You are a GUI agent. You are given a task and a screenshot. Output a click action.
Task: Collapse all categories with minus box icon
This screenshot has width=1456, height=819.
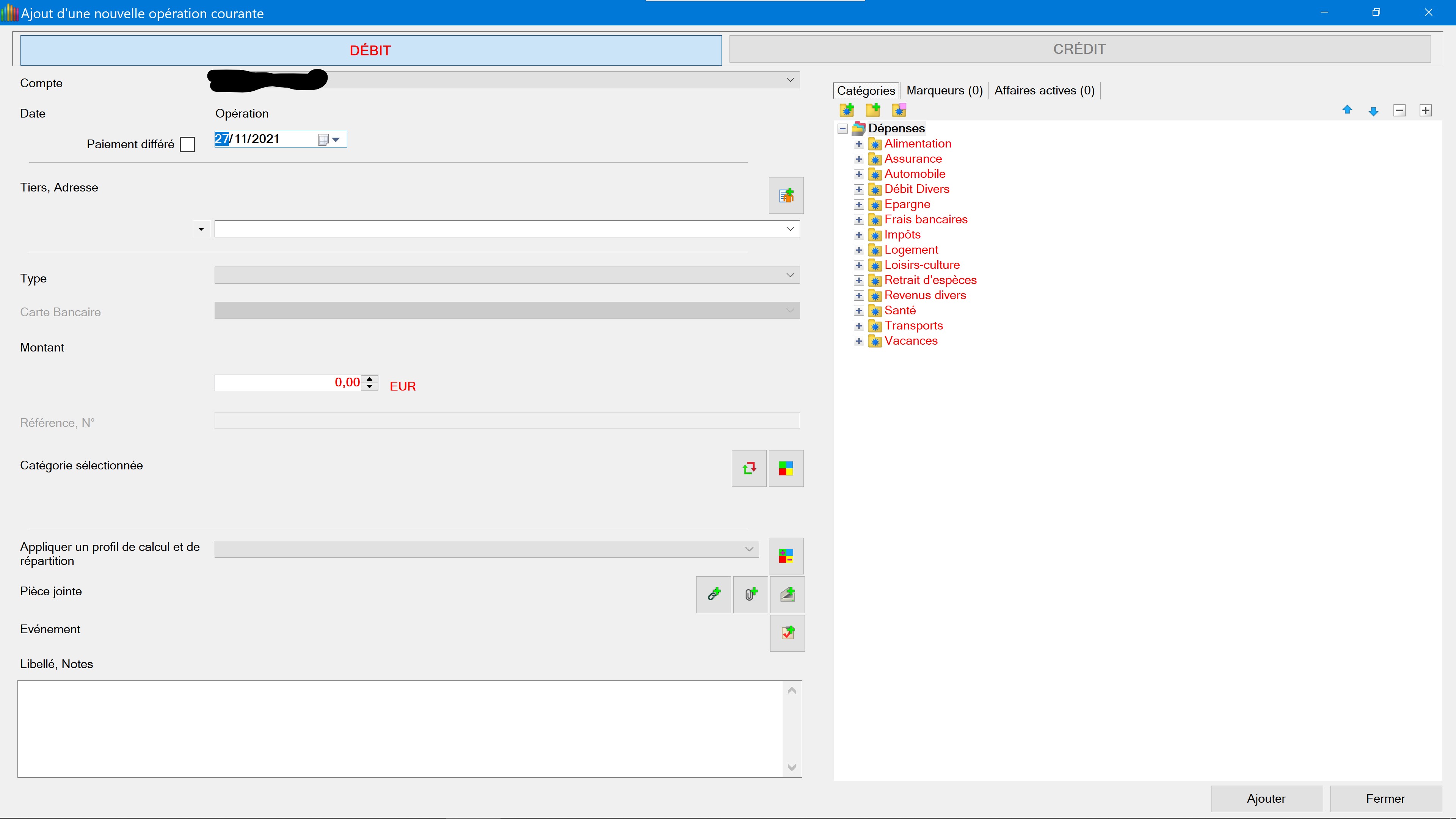click(x=1400, y=110)
